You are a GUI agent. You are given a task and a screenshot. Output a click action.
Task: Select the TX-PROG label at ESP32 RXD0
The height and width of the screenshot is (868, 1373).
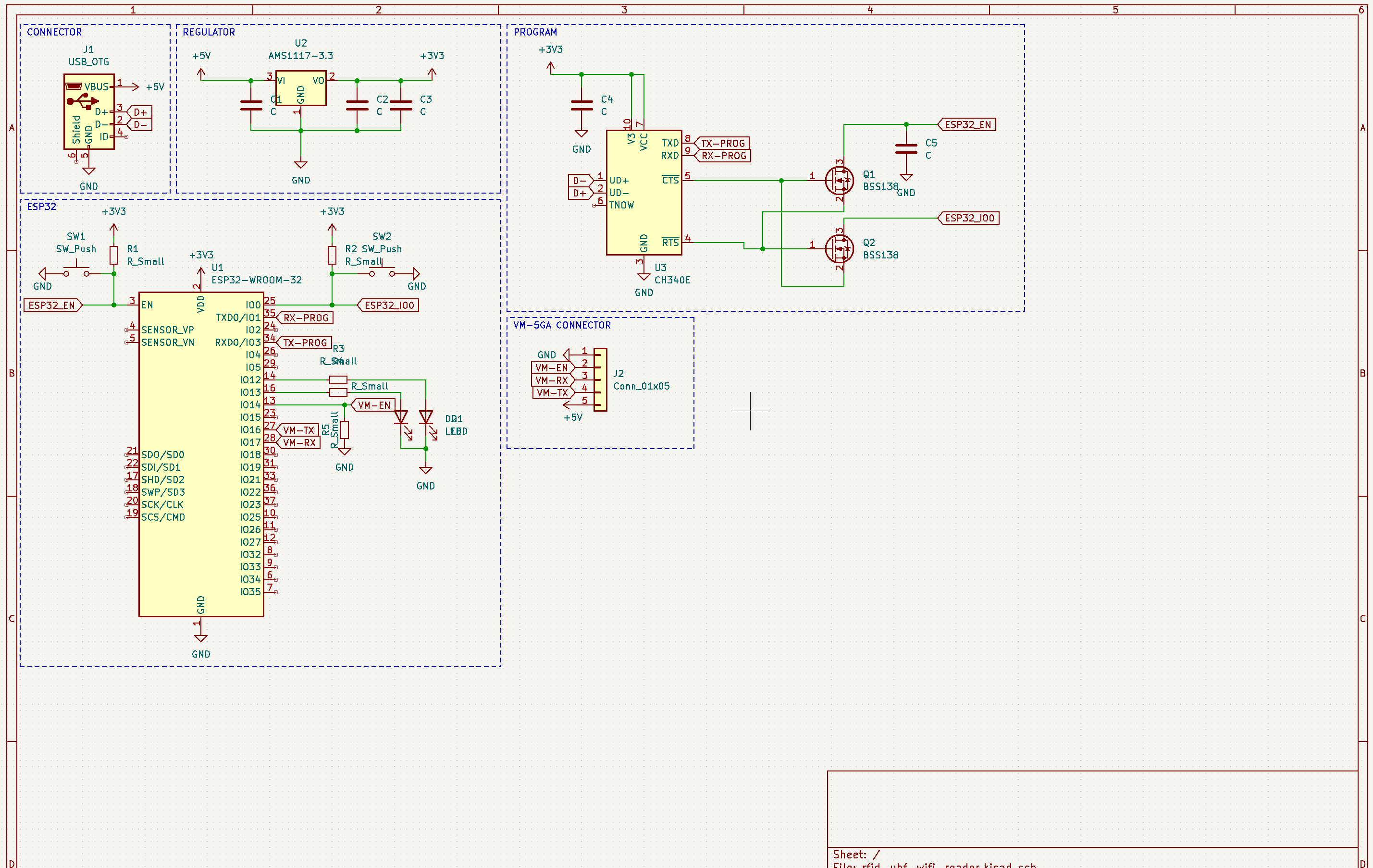[x=304, y=342]
